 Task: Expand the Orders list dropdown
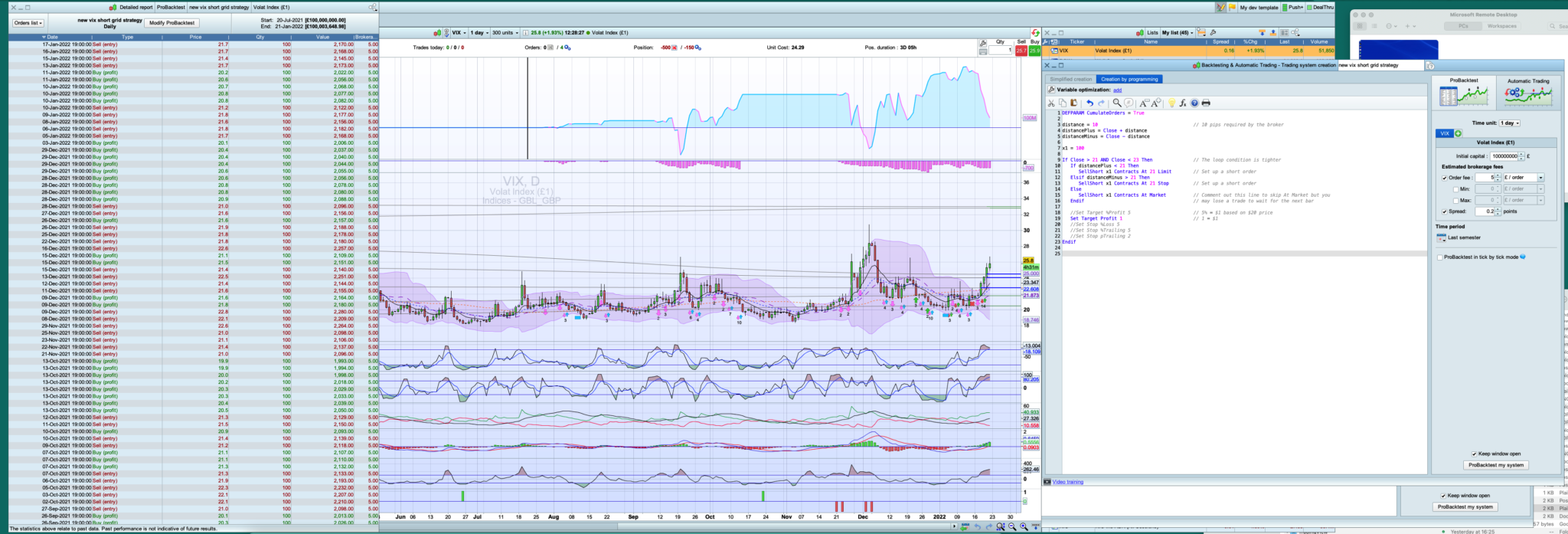click(28, 23)
